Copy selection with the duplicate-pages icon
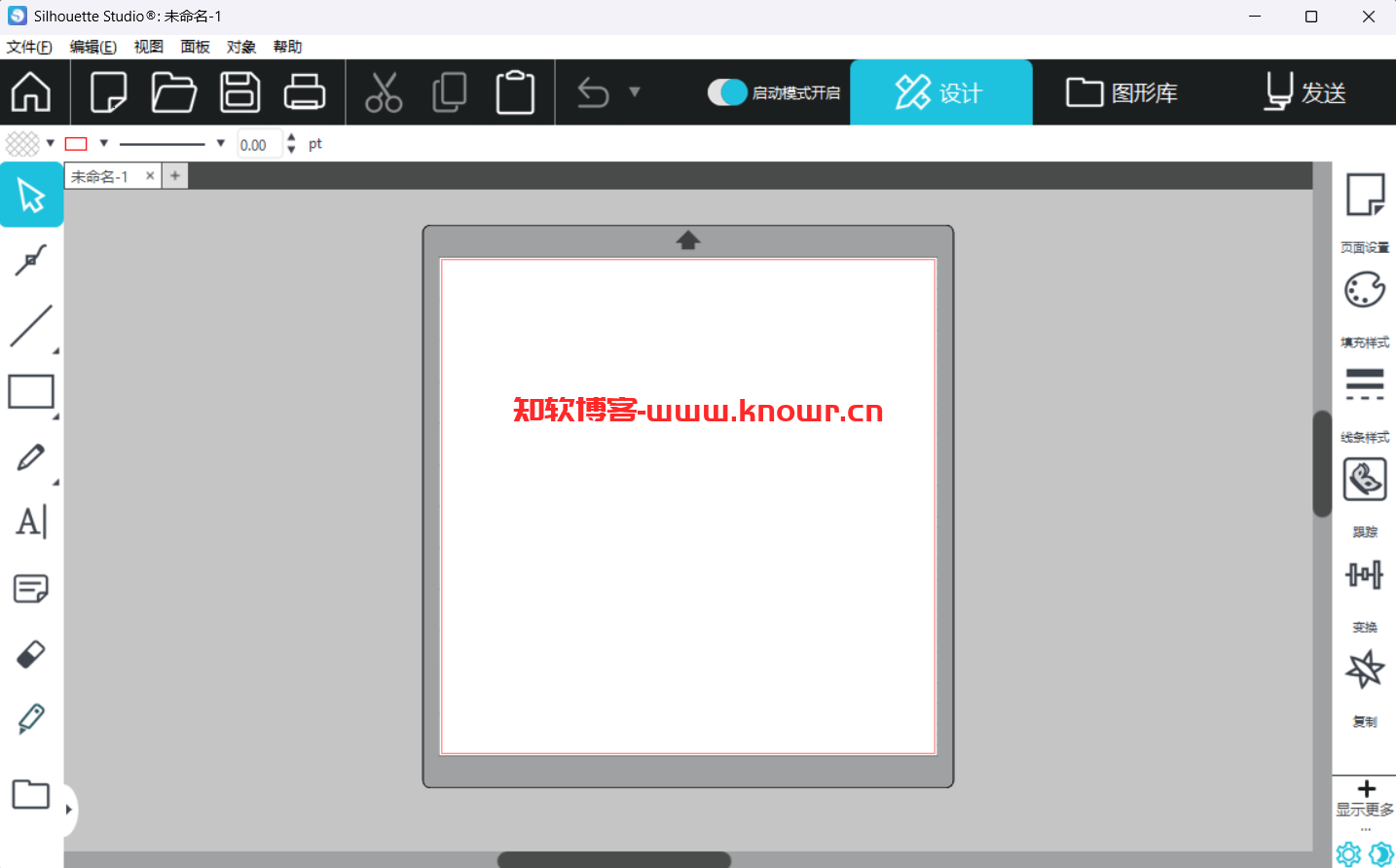1396x868 pixels. [449, 92]
